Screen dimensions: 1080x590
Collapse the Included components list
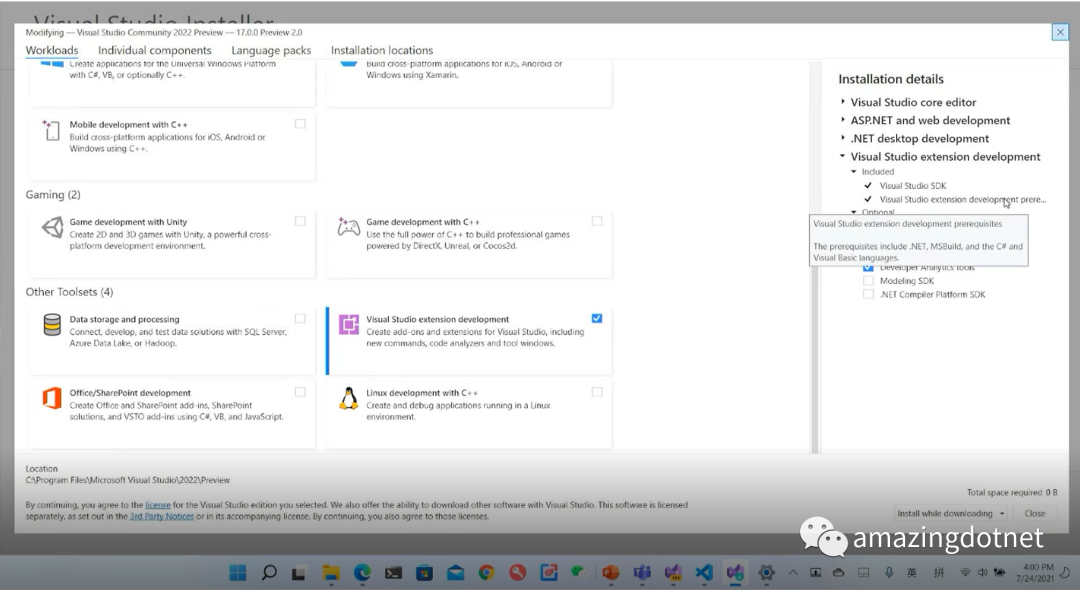pos(854,171)
